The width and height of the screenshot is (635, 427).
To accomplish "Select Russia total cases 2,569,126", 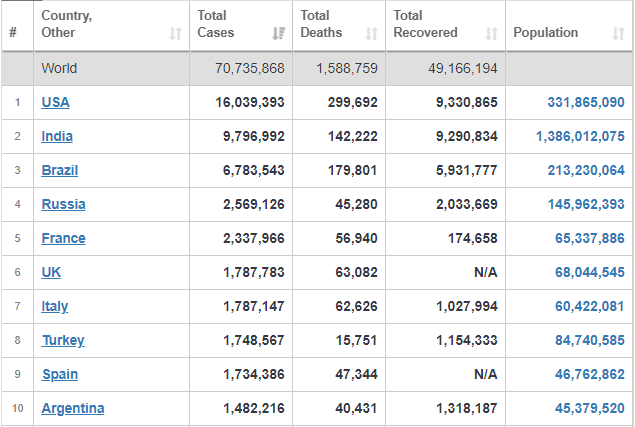I will tap(254, 204).
